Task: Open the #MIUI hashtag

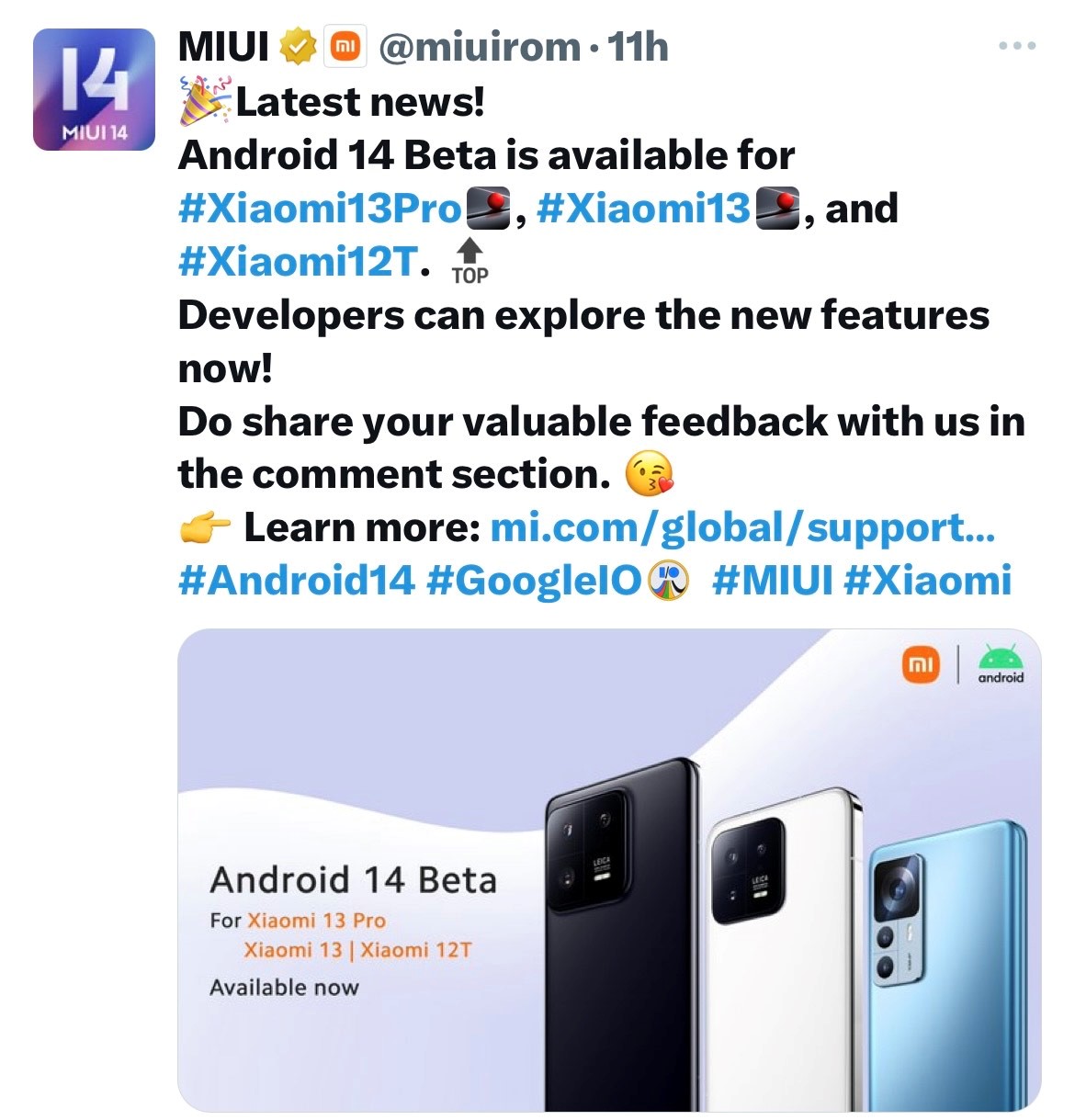Action: (772, 581)
